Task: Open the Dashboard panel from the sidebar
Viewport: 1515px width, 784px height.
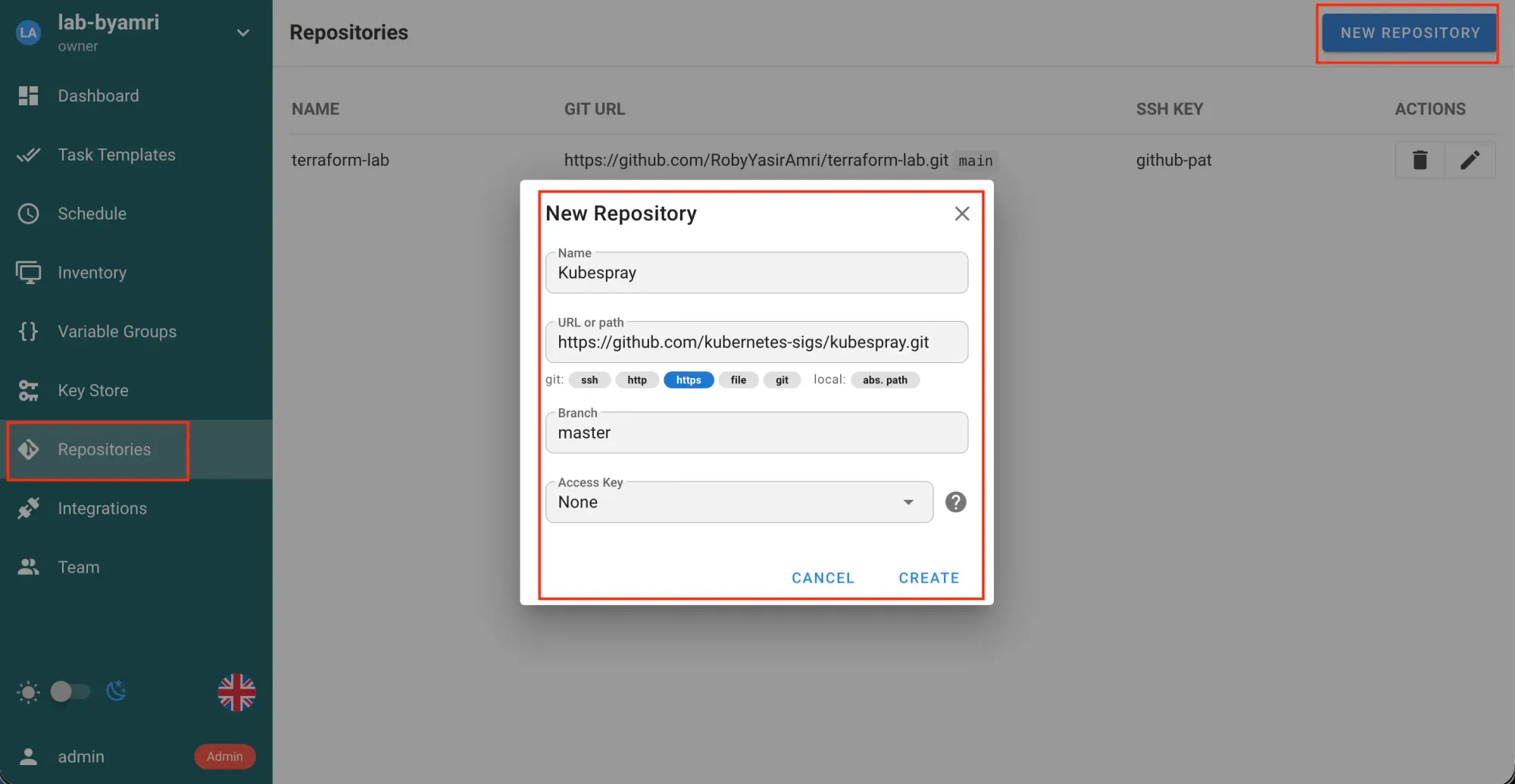Action: pyautogui.click(x=98, y=95)
